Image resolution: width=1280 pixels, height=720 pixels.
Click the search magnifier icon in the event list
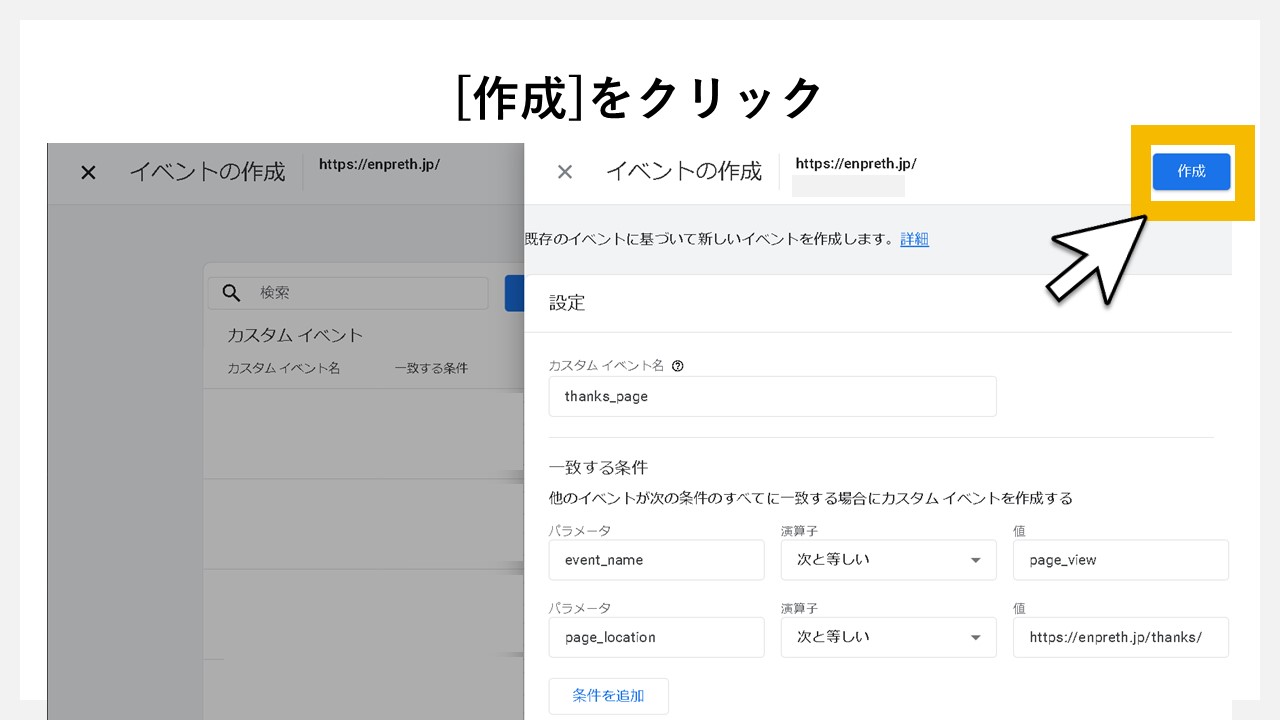click(231, 292)
